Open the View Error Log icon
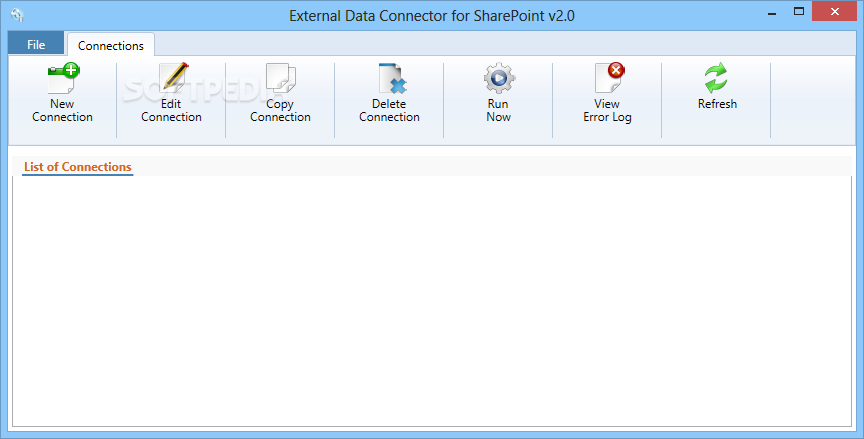This screenshot has width=864, height=439. [609, 78]
